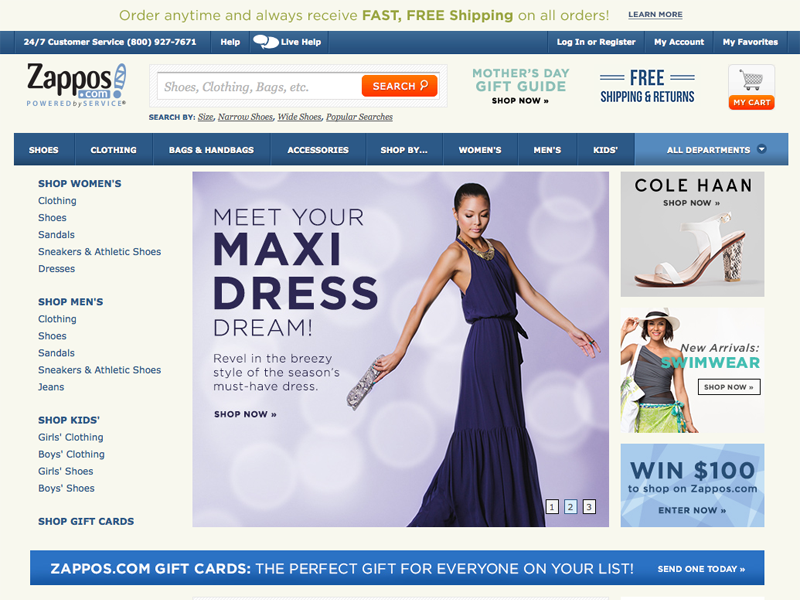Select Sneakers & Athletic Shoes under Shop Women's
The height and width of the screenshot is (600, 800).
(x=99, y=252)
